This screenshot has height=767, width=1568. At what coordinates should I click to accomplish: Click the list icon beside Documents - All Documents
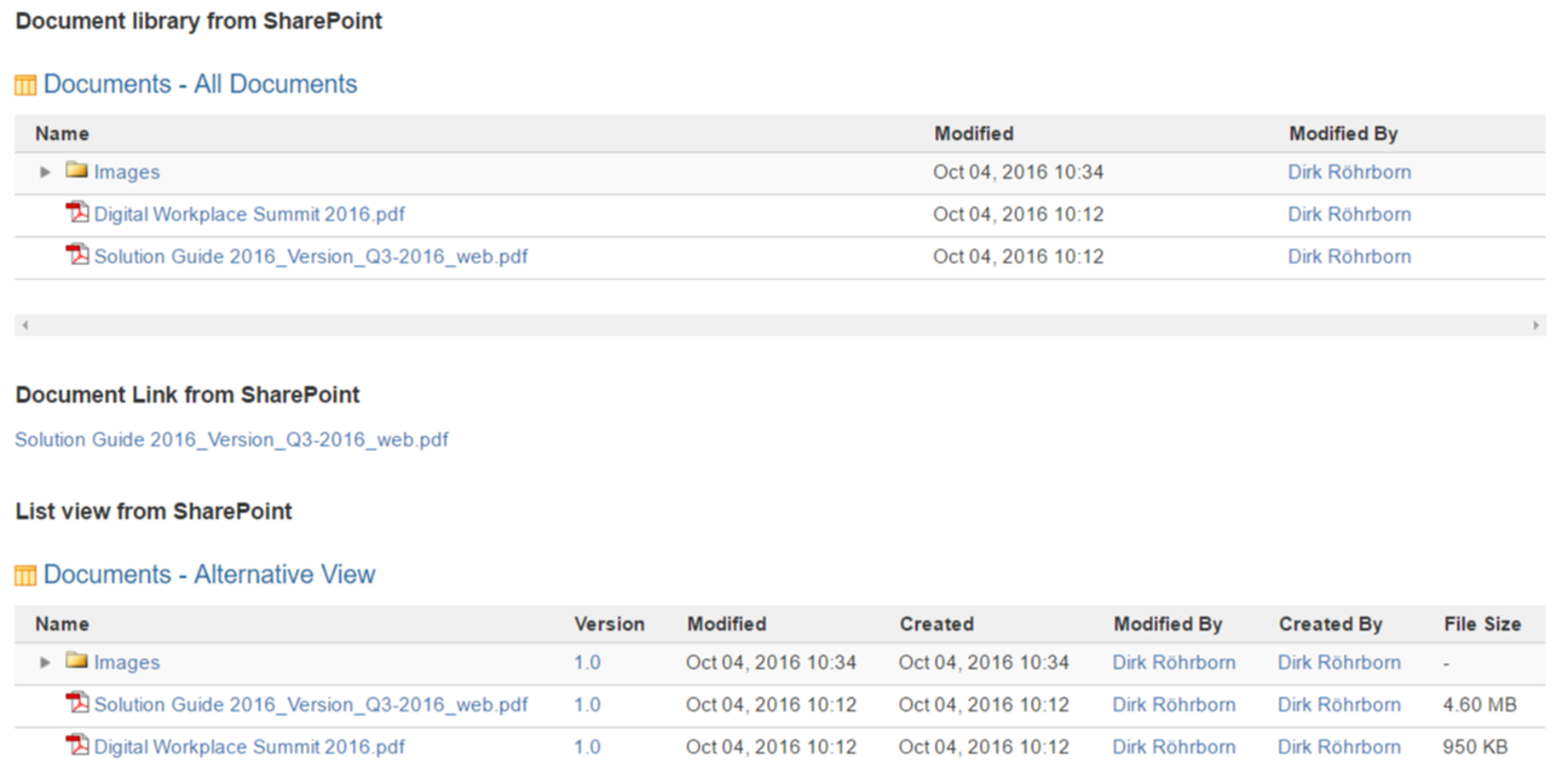pos(26,84)
